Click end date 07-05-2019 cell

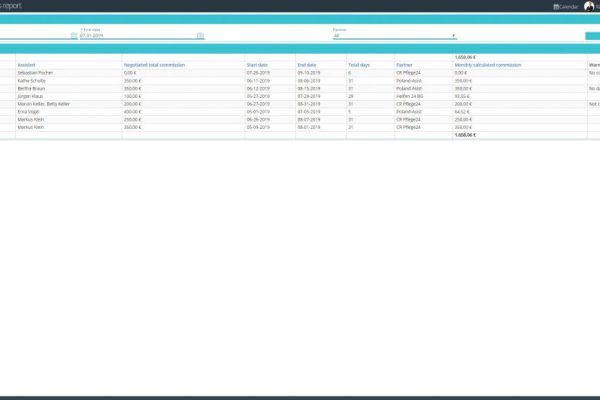point(309,112)
